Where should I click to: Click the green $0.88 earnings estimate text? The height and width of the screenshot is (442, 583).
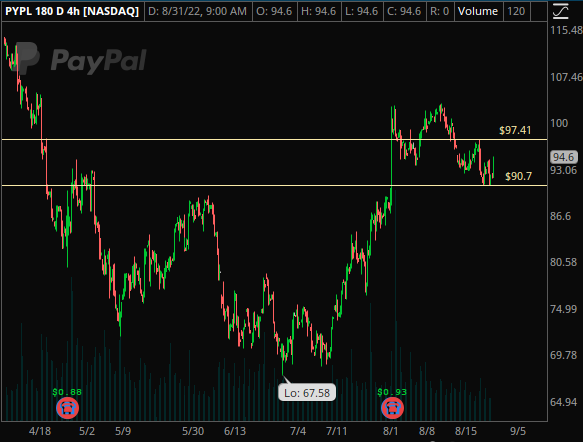point(67,392)
